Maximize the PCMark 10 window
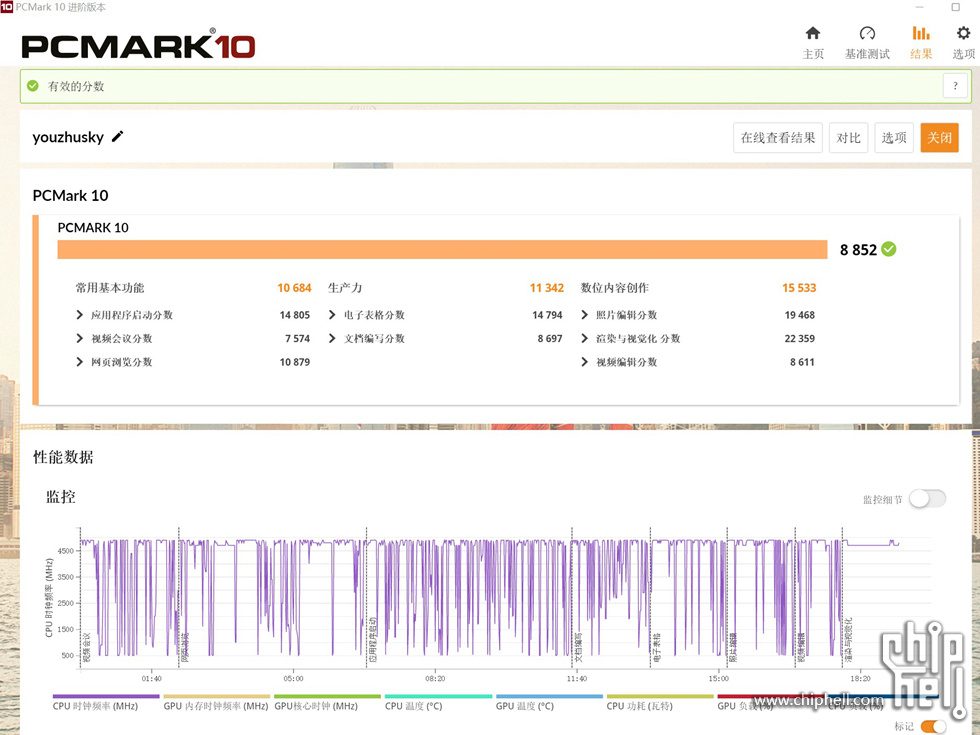This screenshot has width=980, height=735. (x=955, y=7)
